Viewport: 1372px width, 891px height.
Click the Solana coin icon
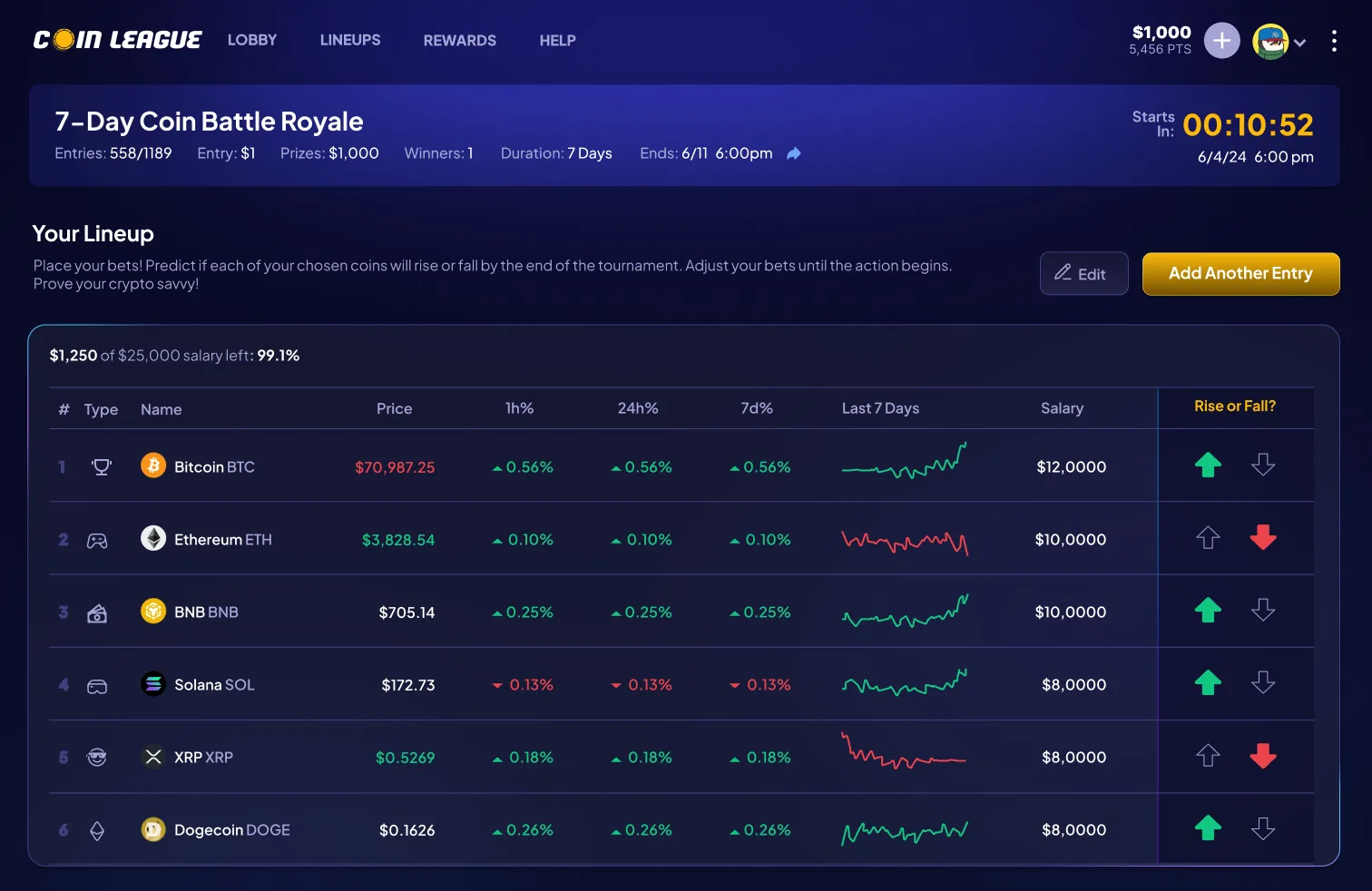tap(153, 683)
